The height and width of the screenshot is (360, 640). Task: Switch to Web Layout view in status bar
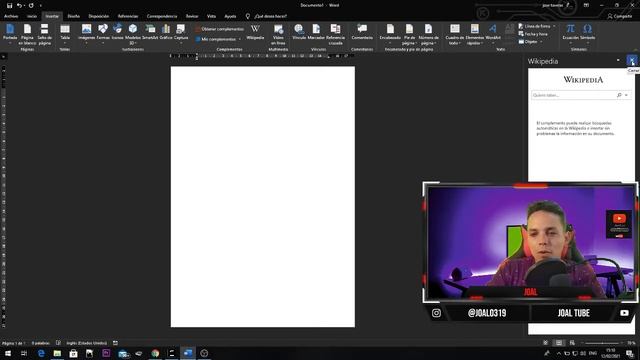572,343
